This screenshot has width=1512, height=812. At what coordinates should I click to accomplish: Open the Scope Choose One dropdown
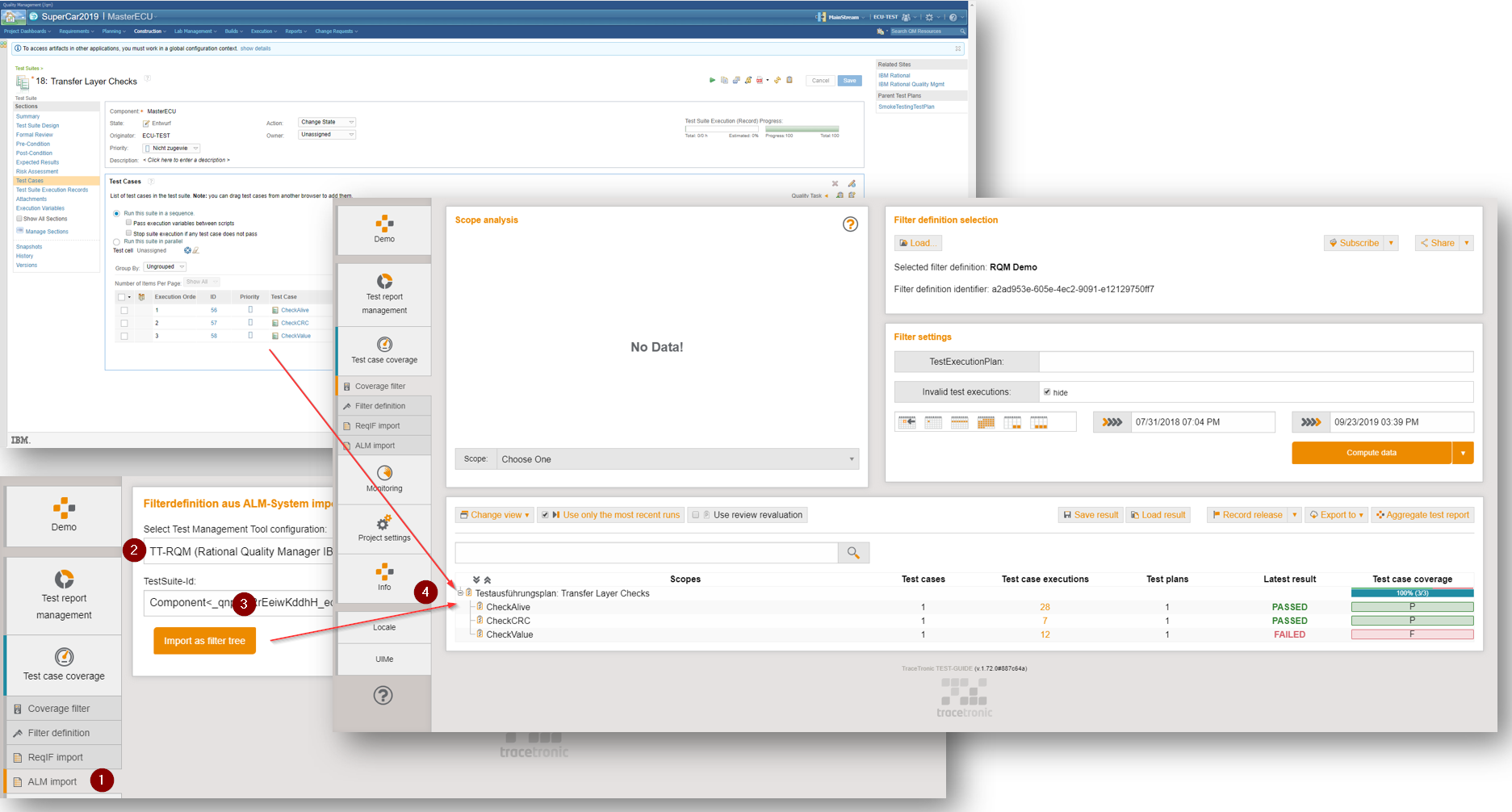pyautogui.click(x=676, y=459)
